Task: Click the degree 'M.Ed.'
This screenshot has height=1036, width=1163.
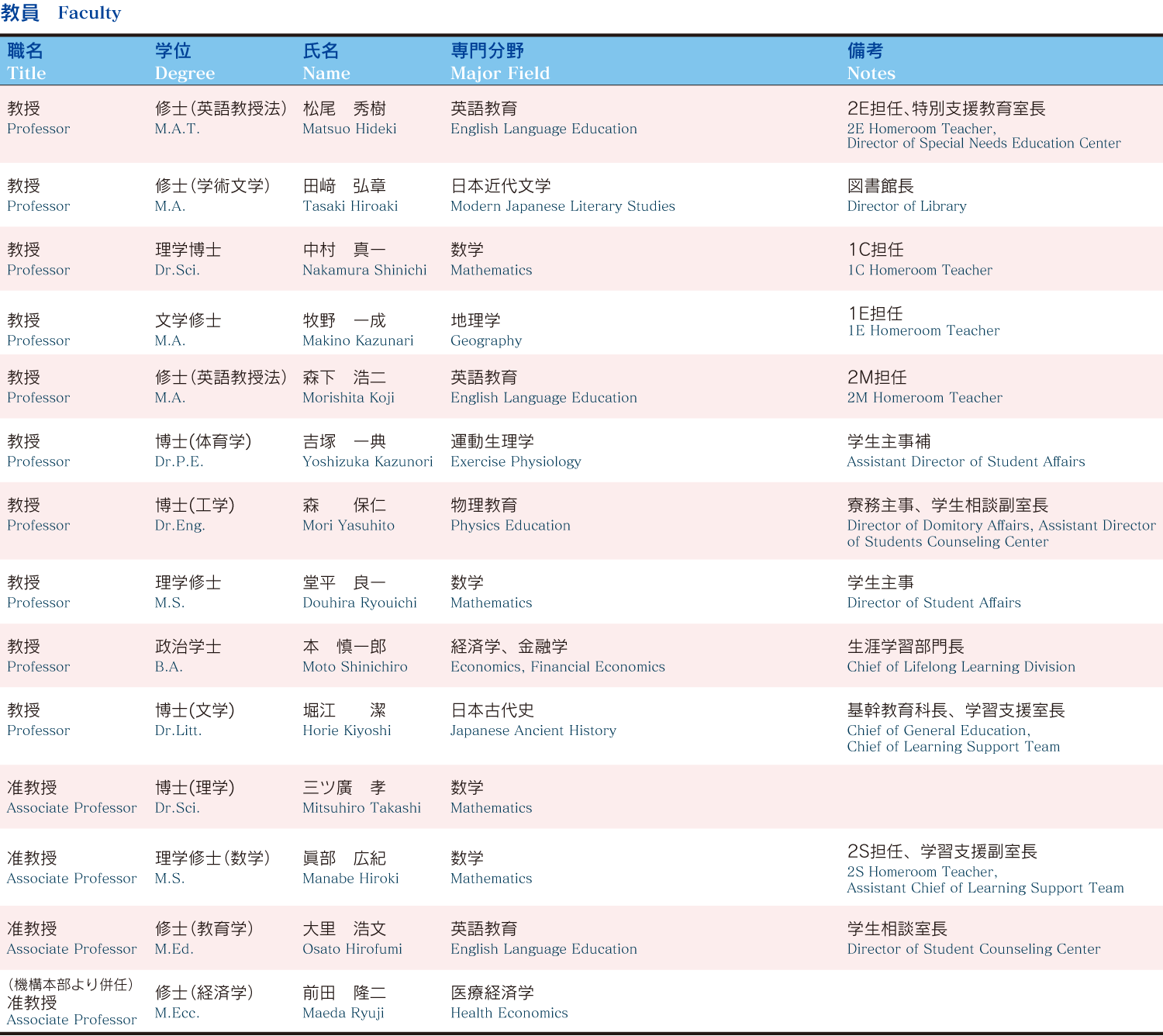Action: point(174,949)
